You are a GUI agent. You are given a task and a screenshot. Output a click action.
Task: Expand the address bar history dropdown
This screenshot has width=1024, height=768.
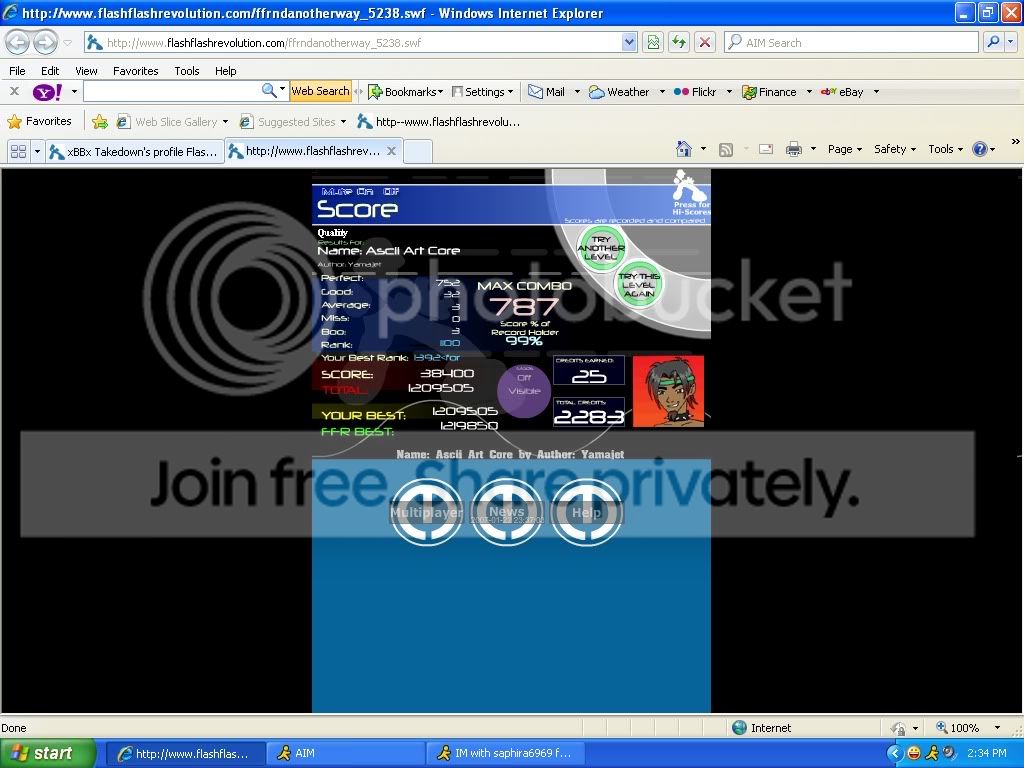(x=629, y=42)
